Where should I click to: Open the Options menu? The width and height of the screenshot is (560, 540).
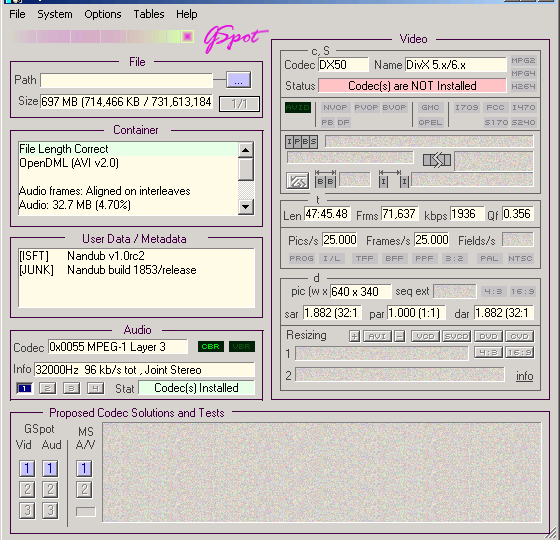coord(102,14)
